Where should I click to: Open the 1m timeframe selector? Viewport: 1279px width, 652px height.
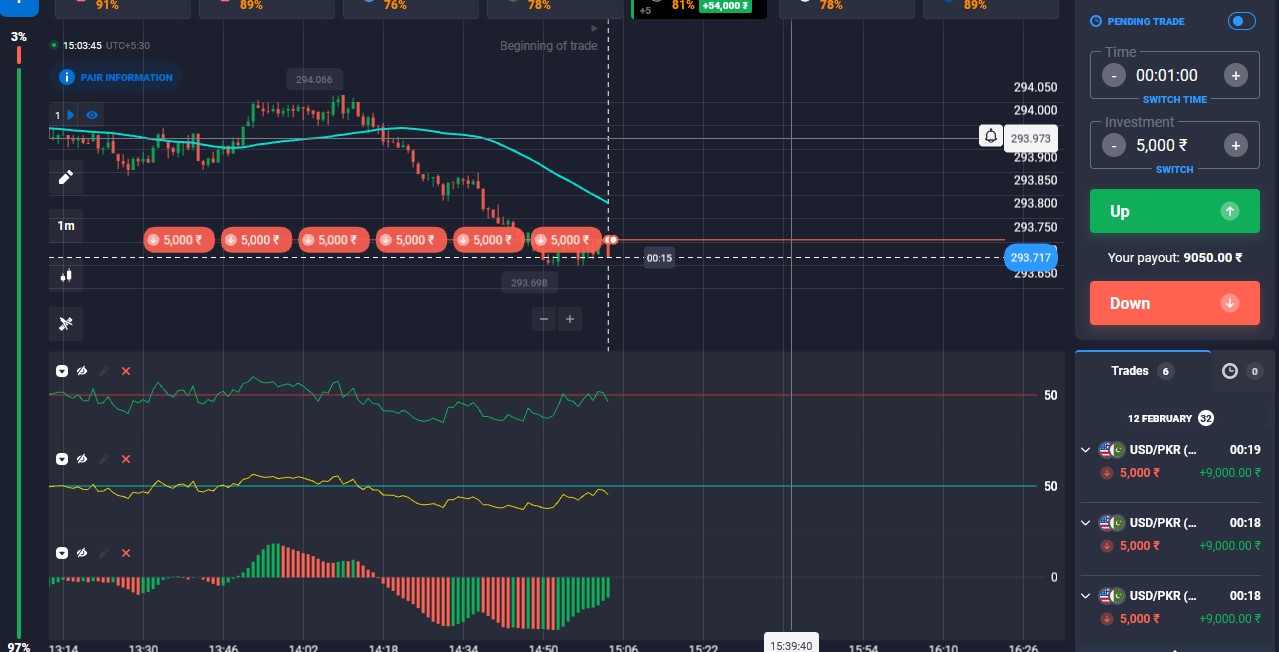tap(66, 226)
